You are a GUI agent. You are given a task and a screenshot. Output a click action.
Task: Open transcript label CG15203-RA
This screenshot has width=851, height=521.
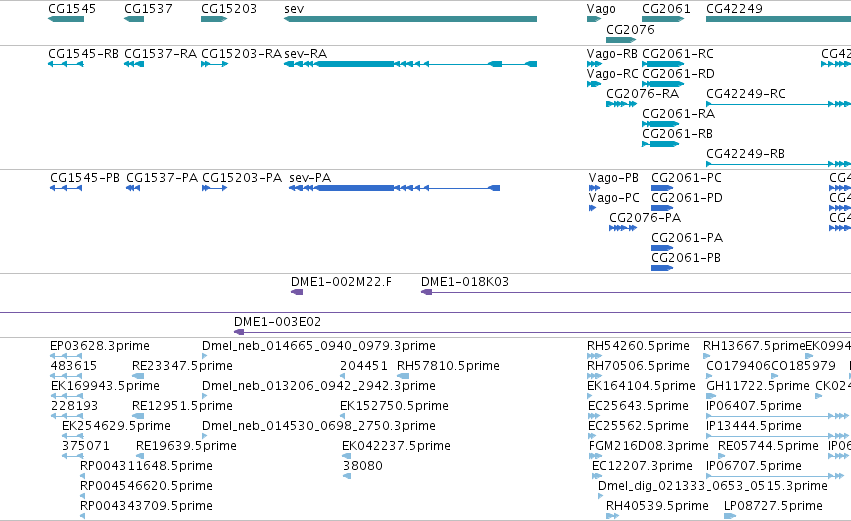242,54
